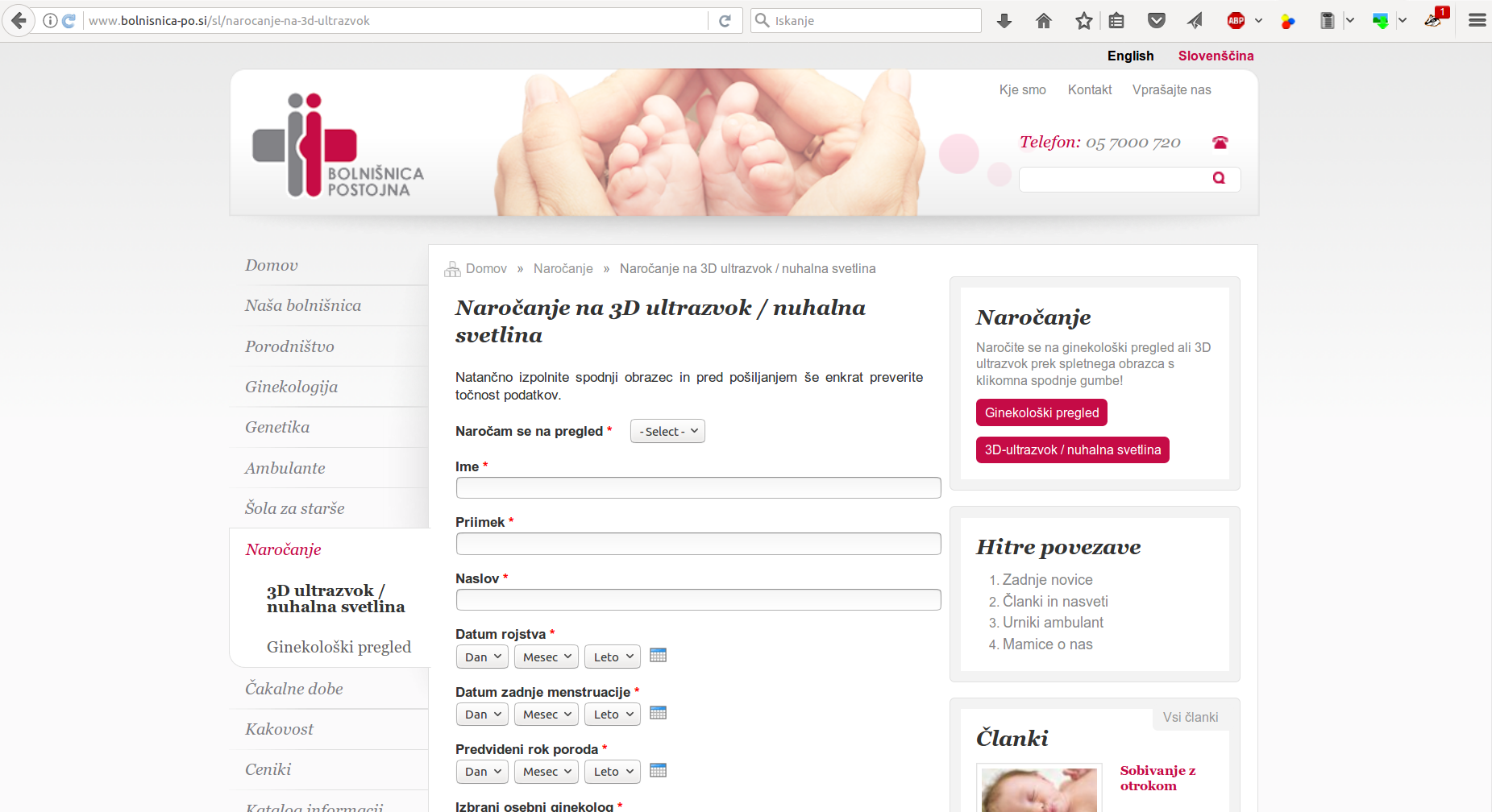Switch site language to Slovenščina
Image resolution: width=1492 pixels, height=812 pixels.
[x=1216, y=56]
